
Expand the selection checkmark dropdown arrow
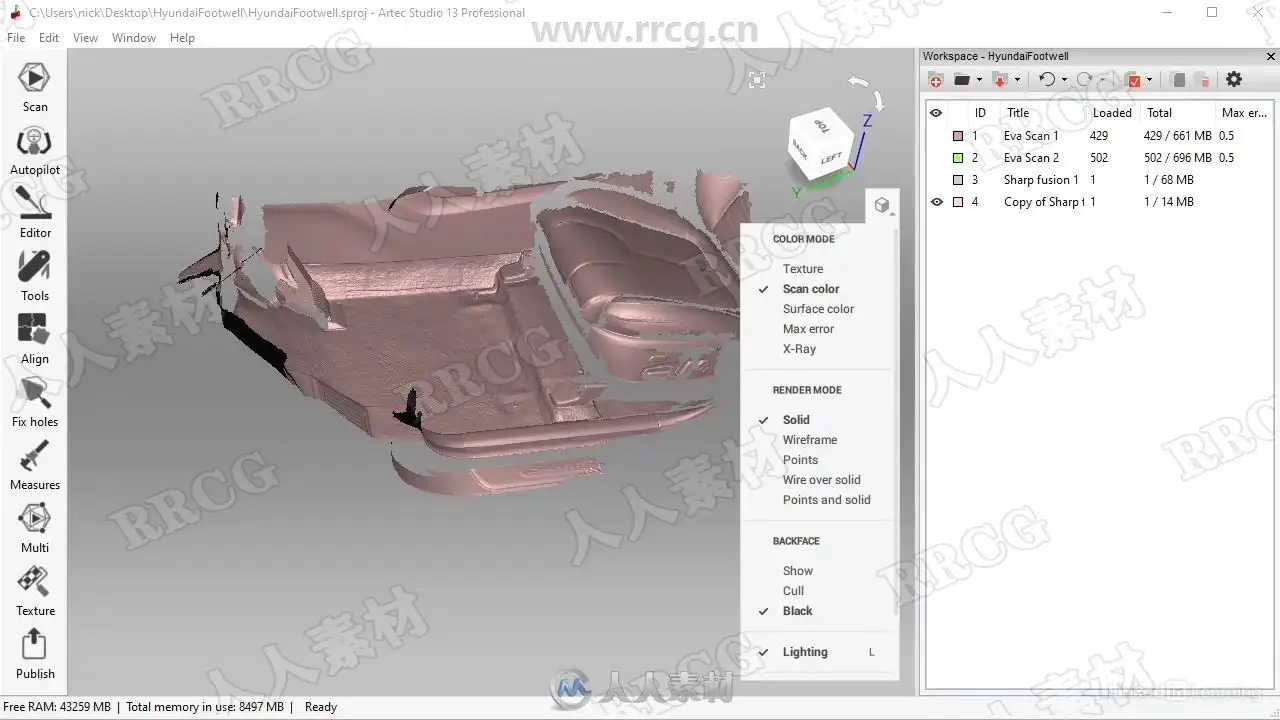click(x=1149, y=80)
